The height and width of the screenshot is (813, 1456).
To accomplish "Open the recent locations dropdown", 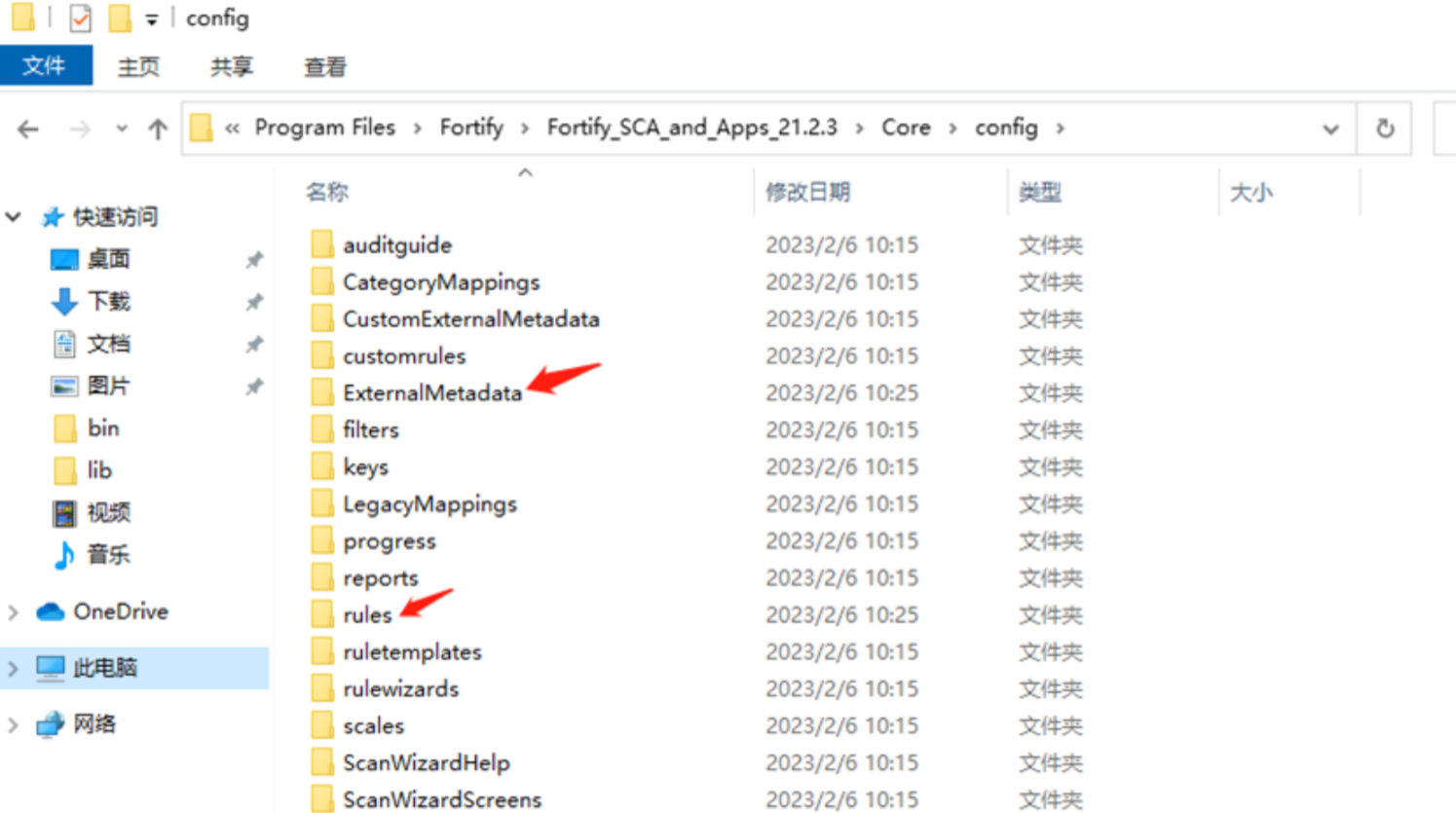I will (x=121, y=129).
